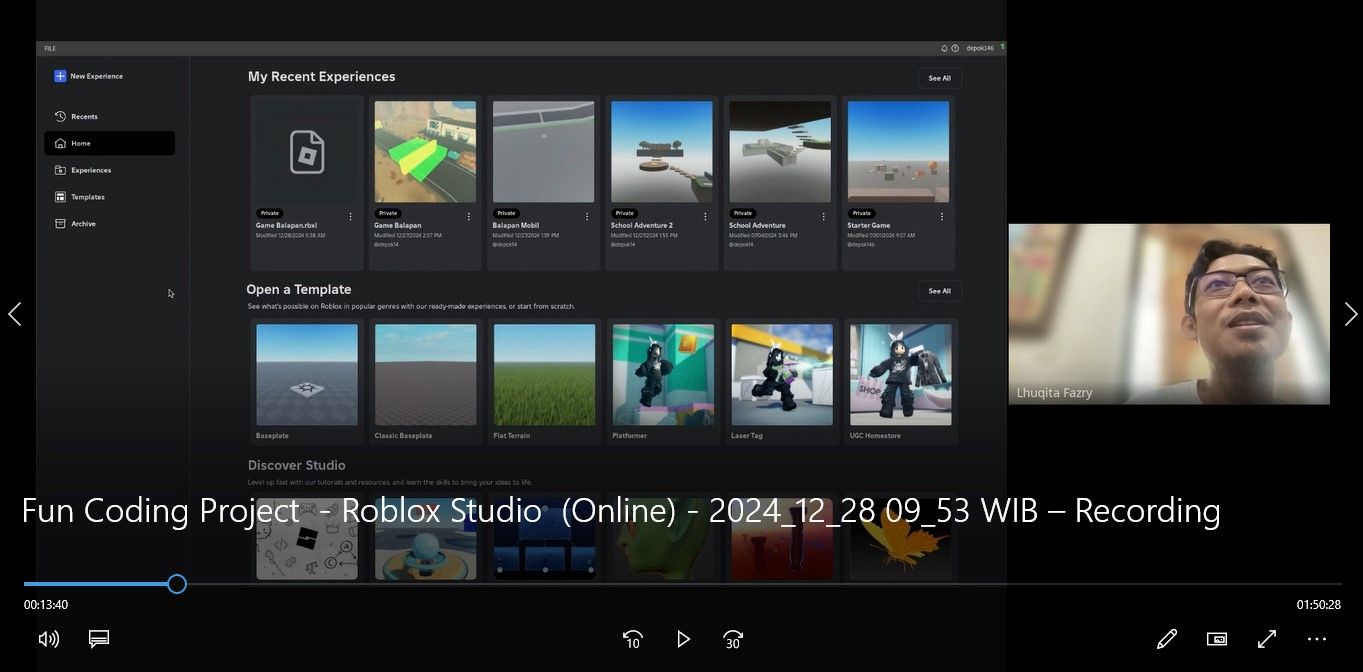
Task: Select Recents in the Studio sidebar
Action: pos(109,116)
